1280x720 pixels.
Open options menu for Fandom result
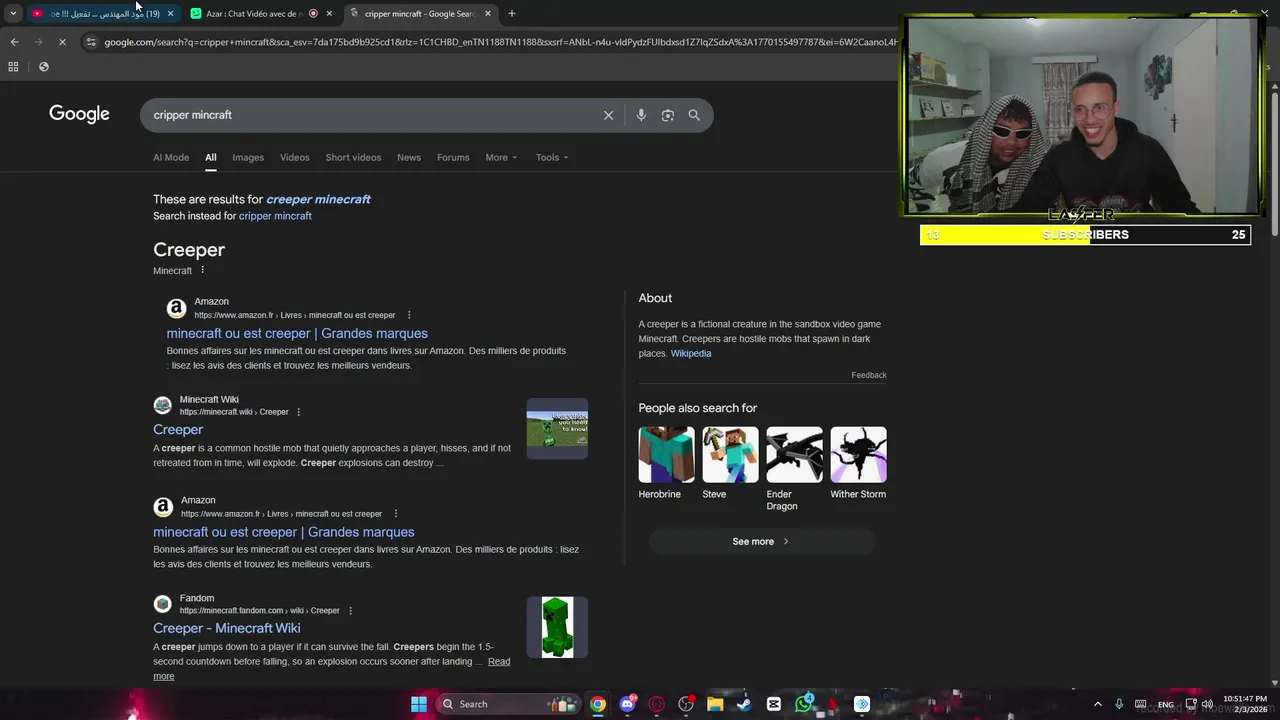pos(350,611)
